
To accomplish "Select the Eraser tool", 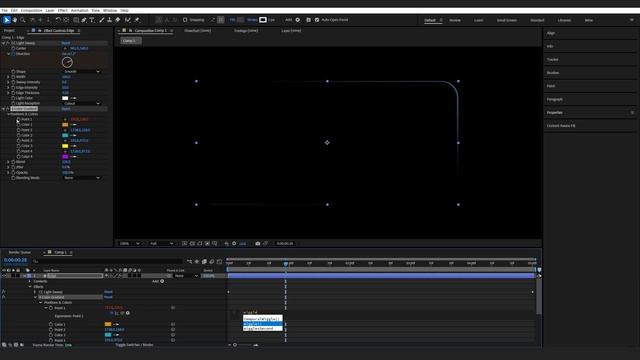I will (x=118, y=20).
